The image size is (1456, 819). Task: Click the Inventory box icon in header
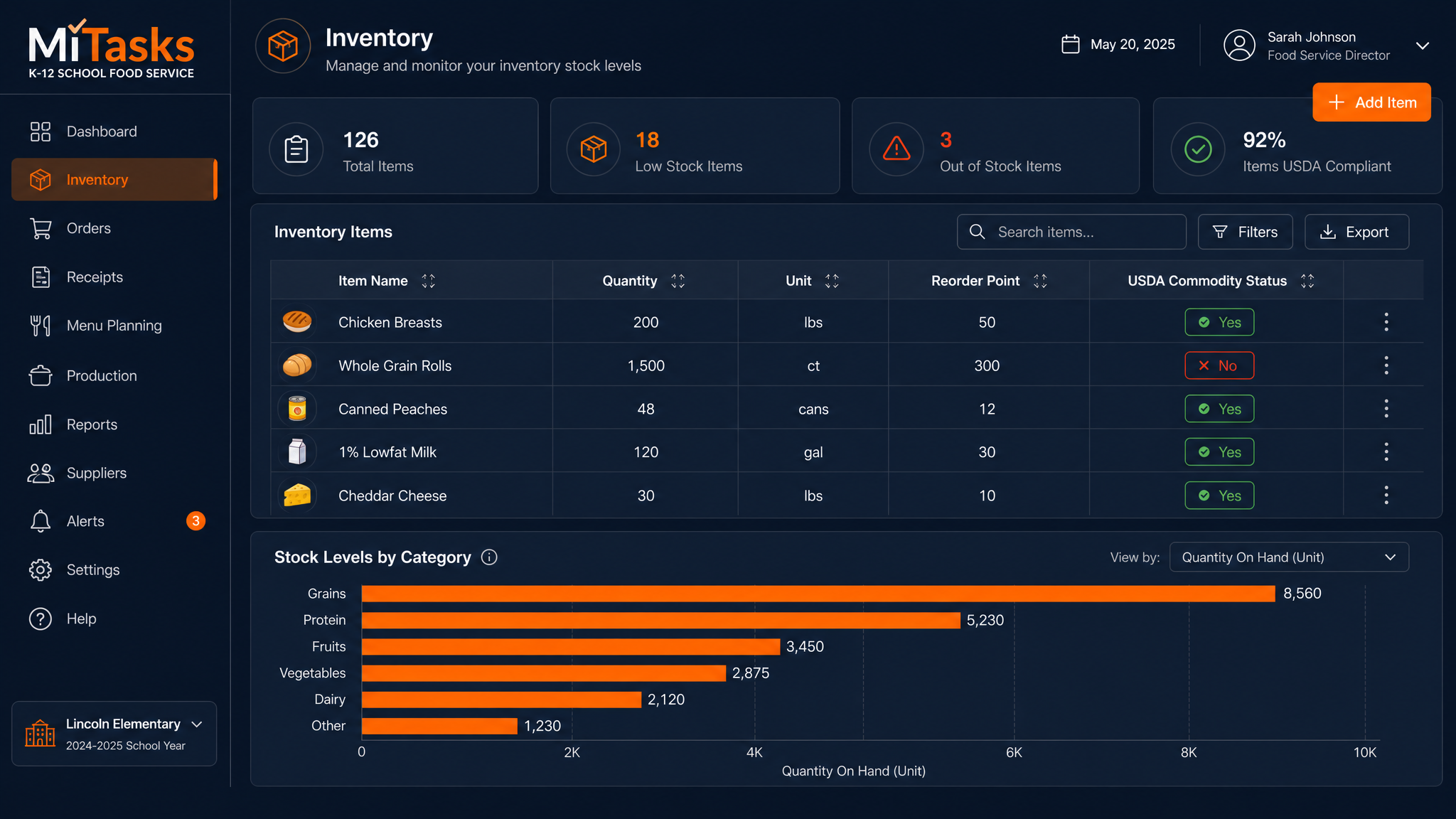(283, 46)
